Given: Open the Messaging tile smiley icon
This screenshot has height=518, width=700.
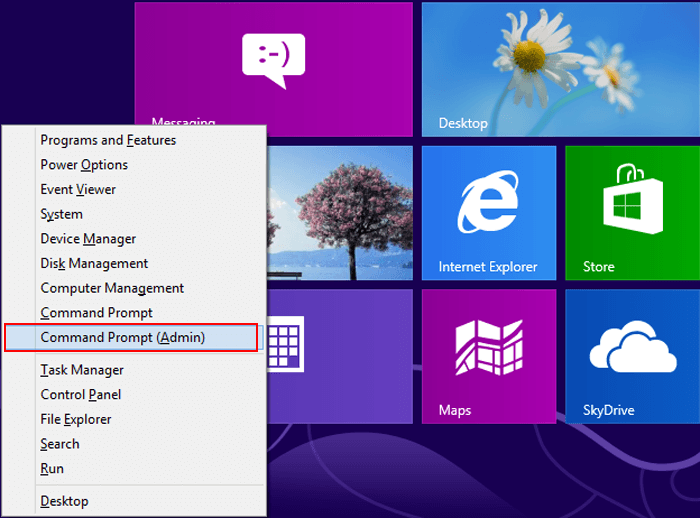Looking at the screenshot, I should (x=274, y=60).
